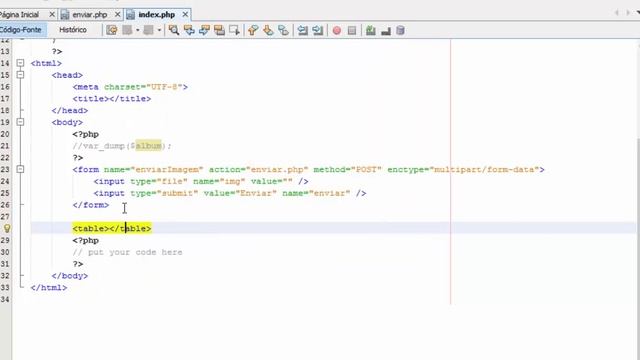Collapse the <head> code fold
The width and height of the screenshot is (640, 360).
20,75
